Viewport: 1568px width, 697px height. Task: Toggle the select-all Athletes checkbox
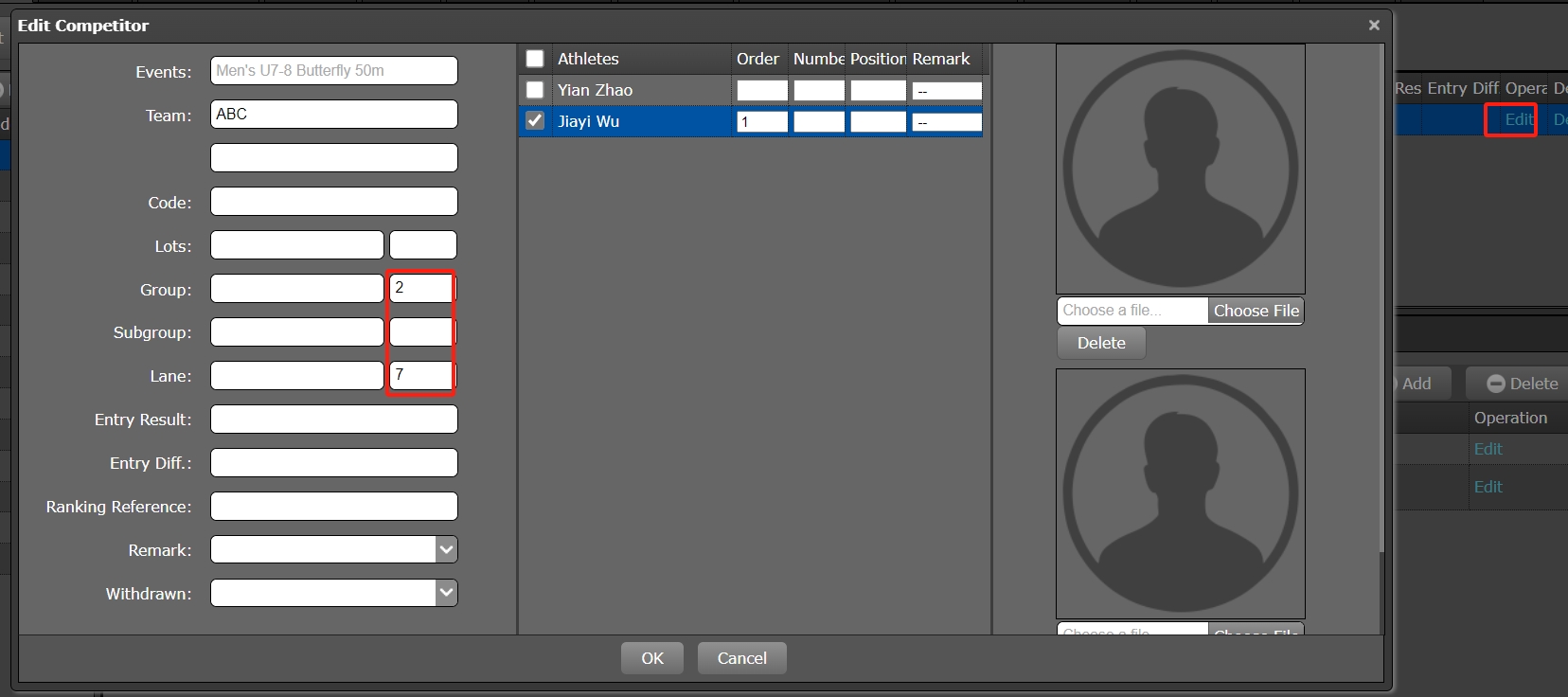(535, 59)
